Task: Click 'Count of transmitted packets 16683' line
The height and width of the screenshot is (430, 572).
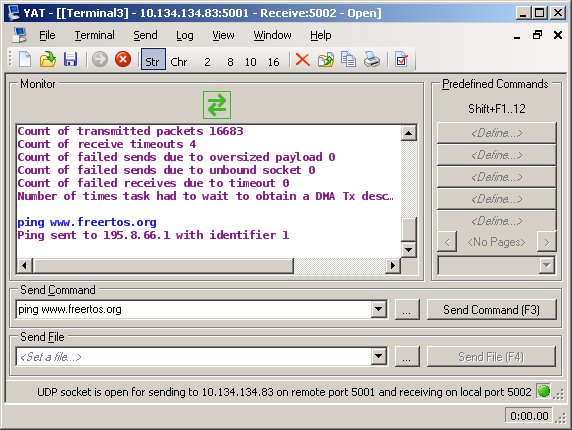Action: (x=130, y=131)
